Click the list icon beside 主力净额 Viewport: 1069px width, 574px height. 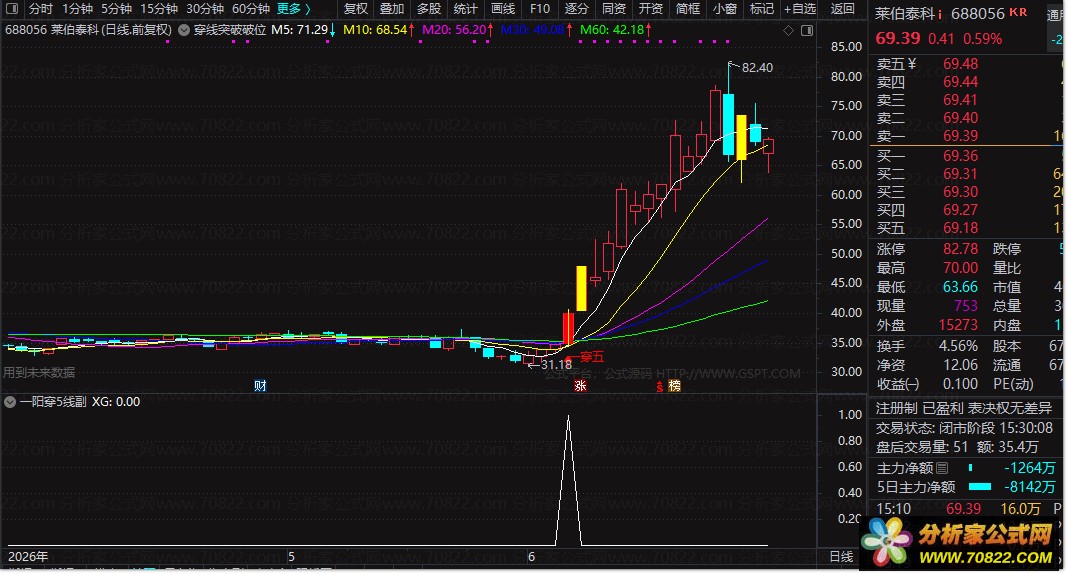(x=942, y=468)
